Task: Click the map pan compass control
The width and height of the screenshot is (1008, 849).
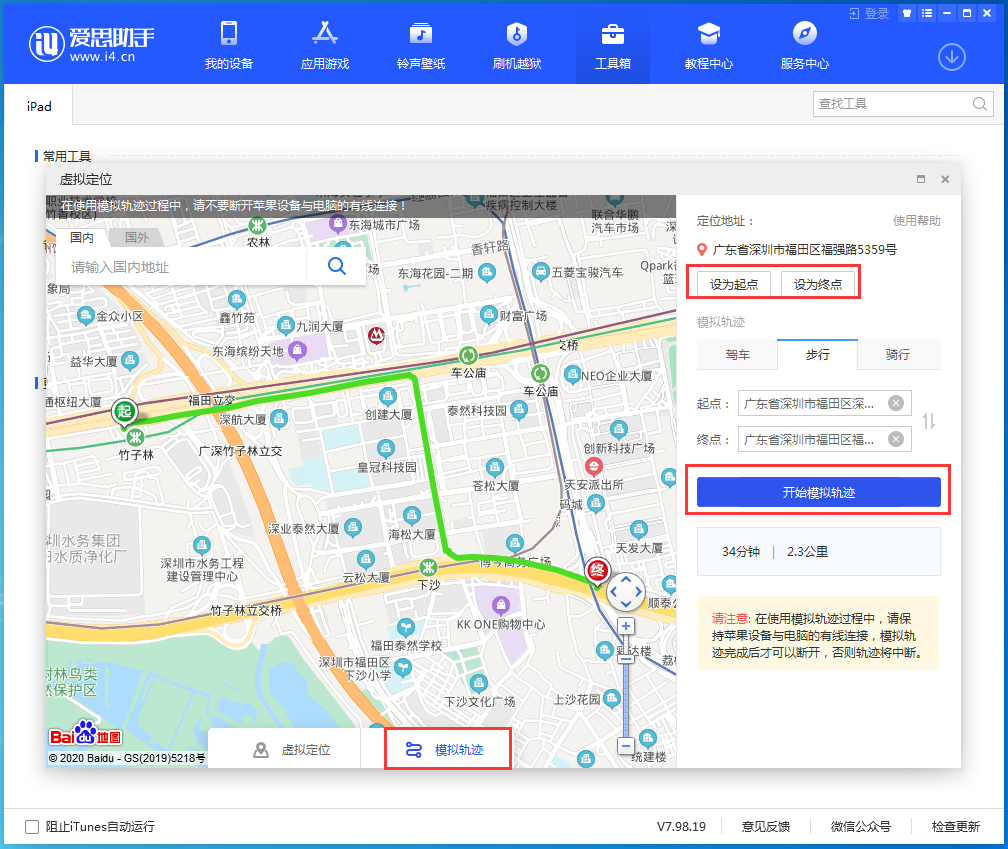Action: (x=626, y=592)
